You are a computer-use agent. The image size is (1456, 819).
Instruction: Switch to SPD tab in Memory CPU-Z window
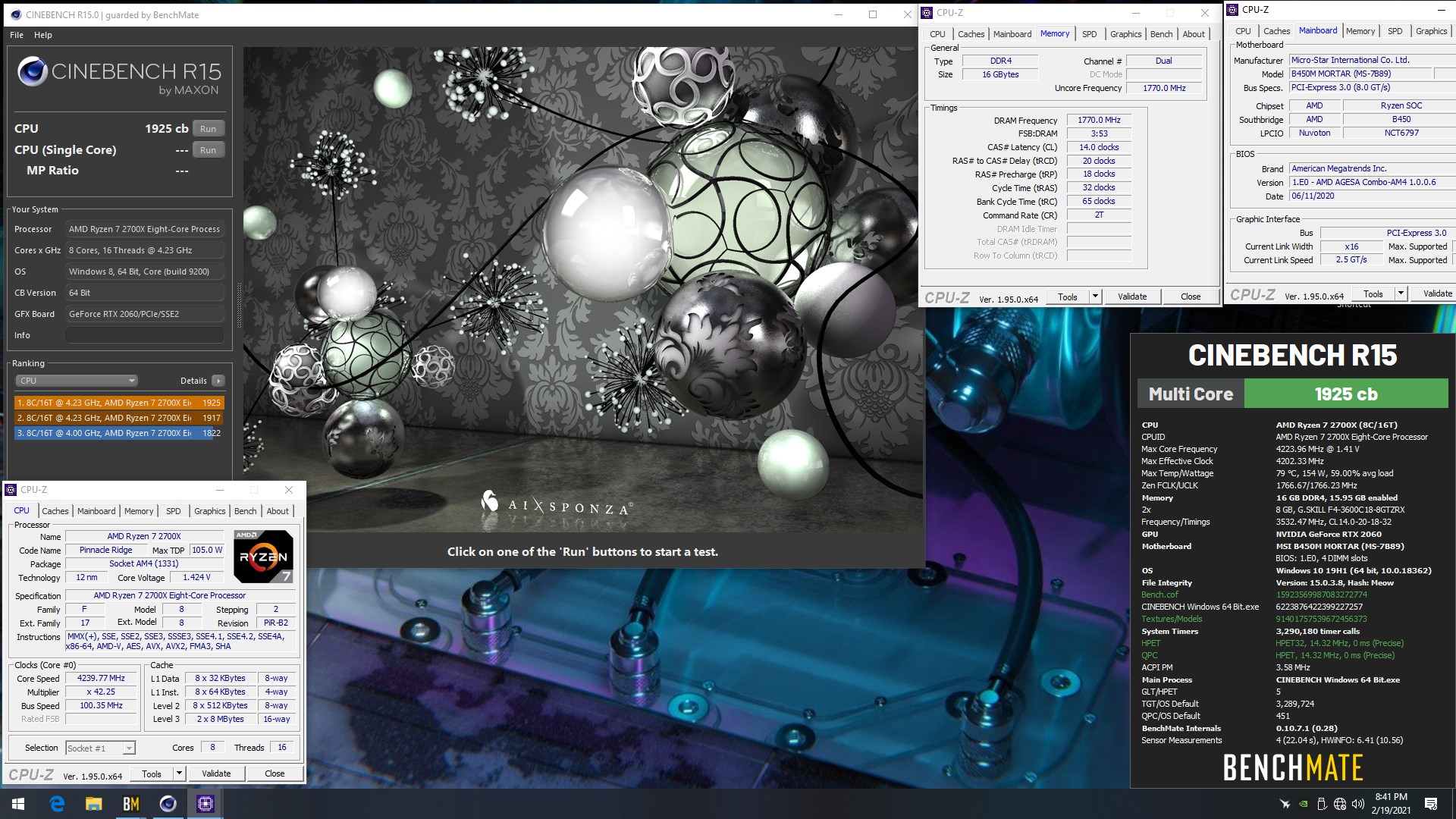(x=1090, y=34)
